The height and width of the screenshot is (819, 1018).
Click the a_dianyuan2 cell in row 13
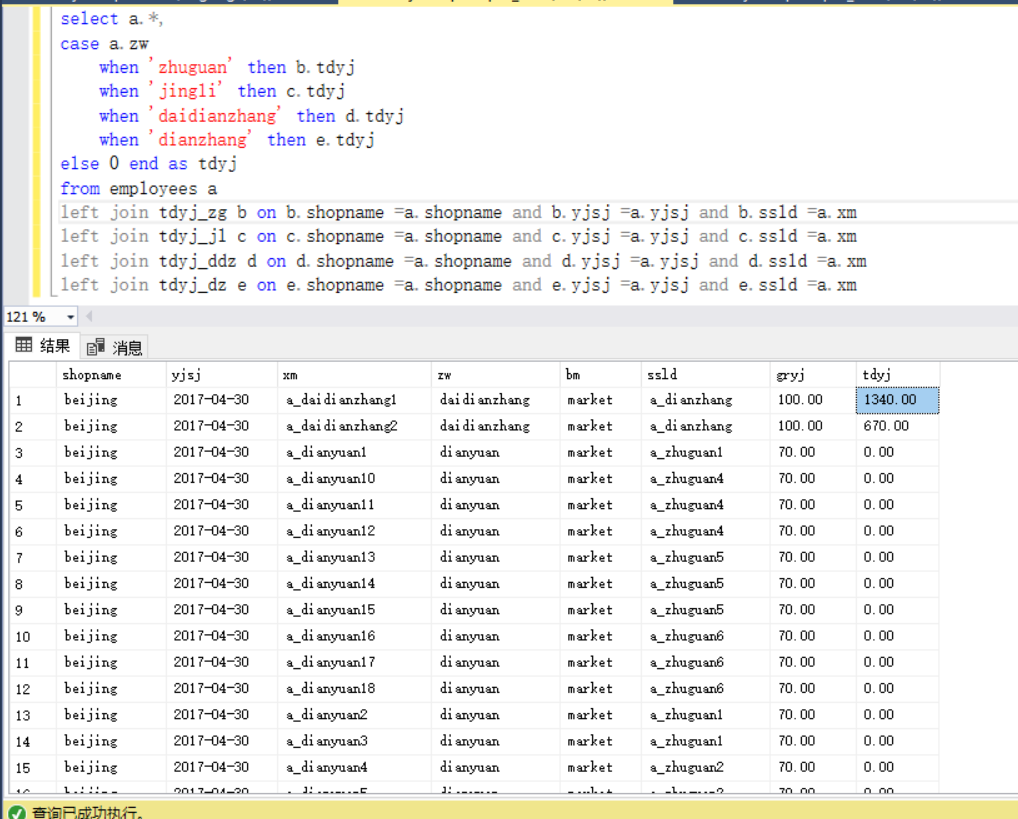354,715
